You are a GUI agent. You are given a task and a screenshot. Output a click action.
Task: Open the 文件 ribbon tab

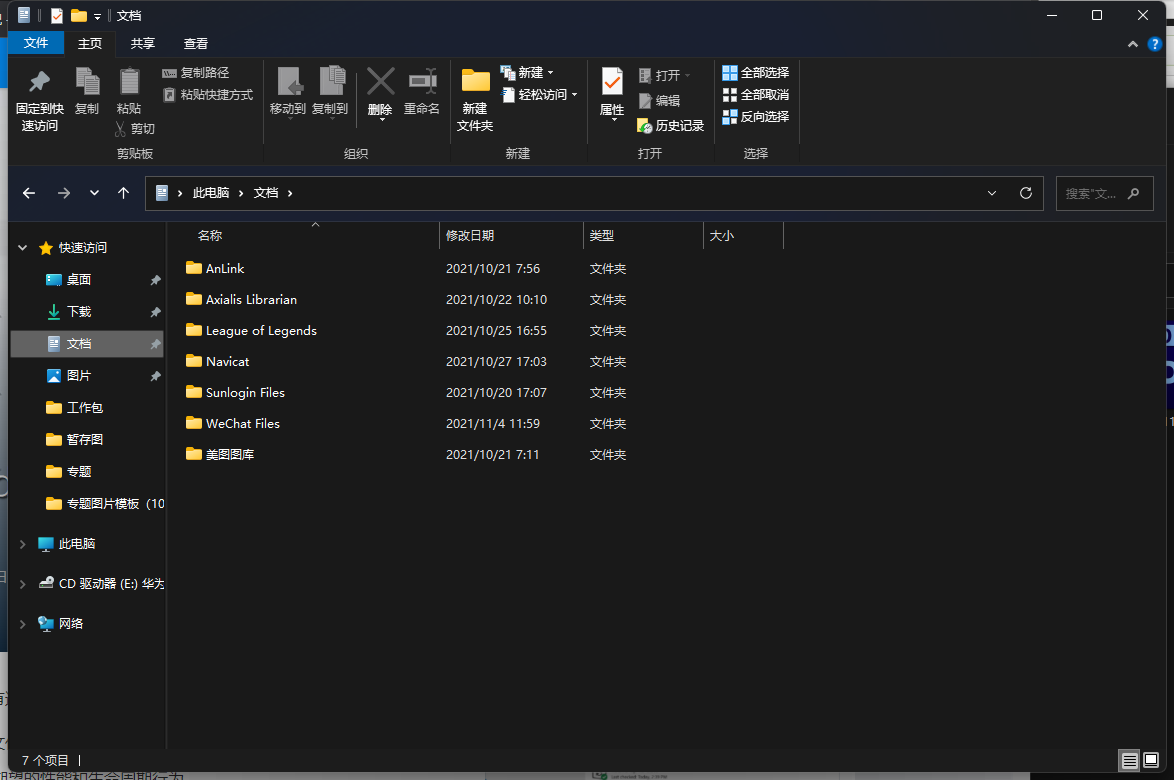(x=36, y=43)
